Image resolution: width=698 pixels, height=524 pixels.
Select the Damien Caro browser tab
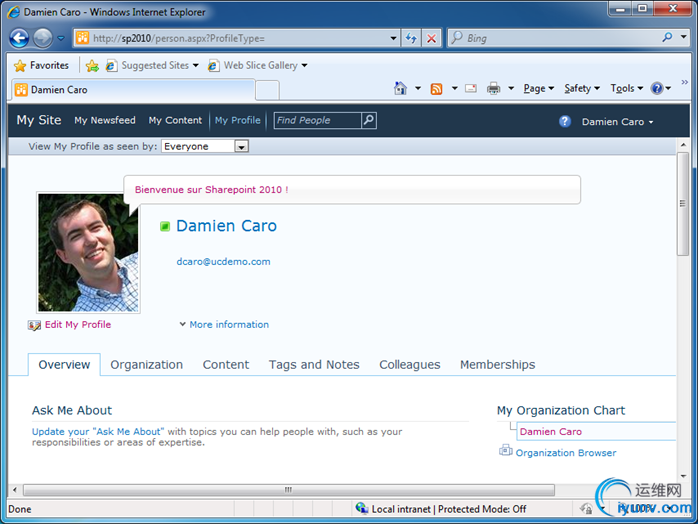coord(133,90)
